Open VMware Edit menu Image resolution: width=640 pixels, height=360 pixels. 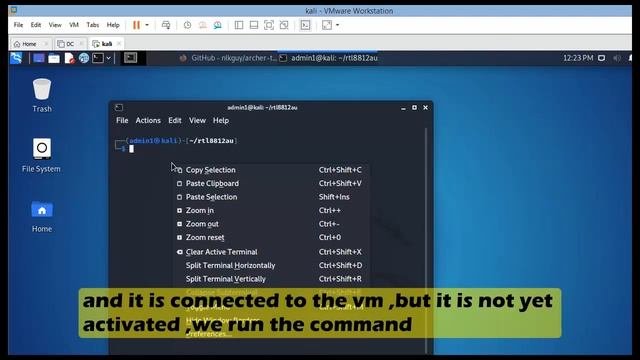tap(36, 25)
